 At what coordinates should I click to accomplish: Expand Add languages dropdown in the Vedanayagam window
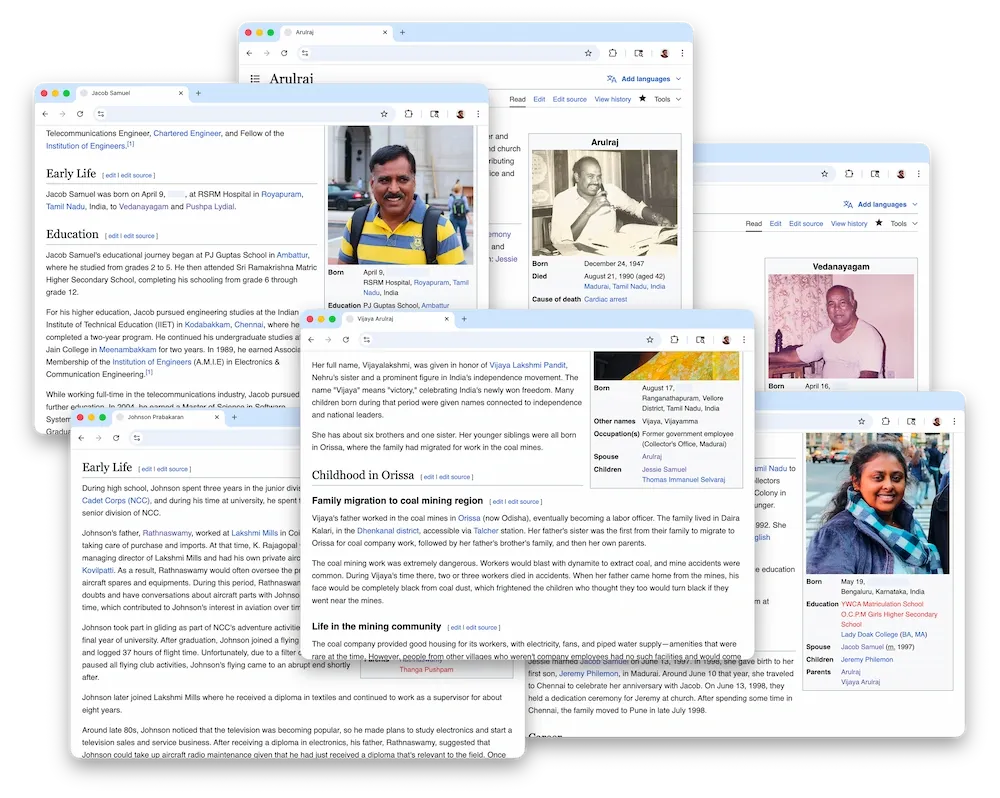coord(881,205)
